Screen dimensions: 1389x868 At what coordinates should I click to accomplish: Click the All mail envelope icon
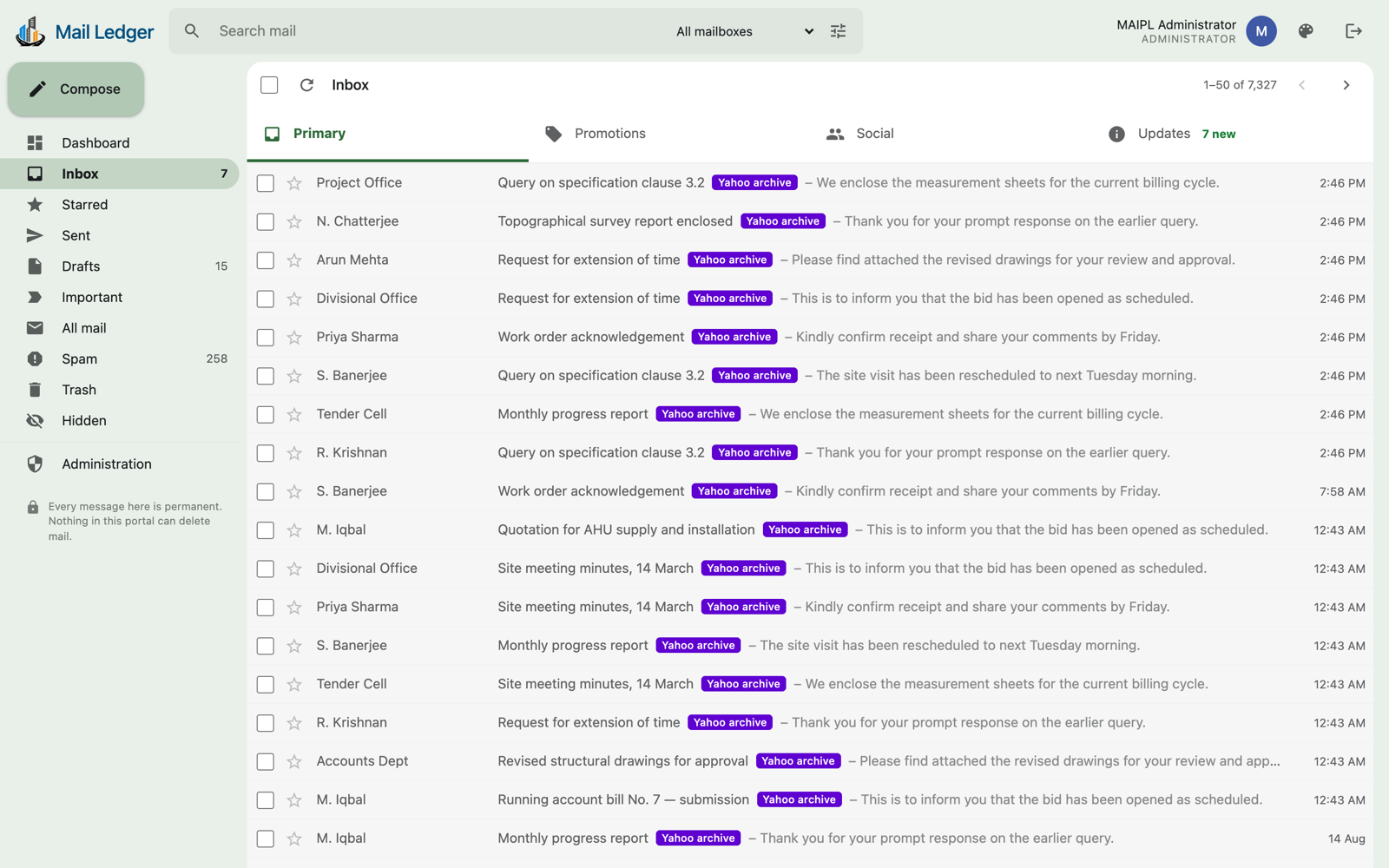click(x=35, y=328)
